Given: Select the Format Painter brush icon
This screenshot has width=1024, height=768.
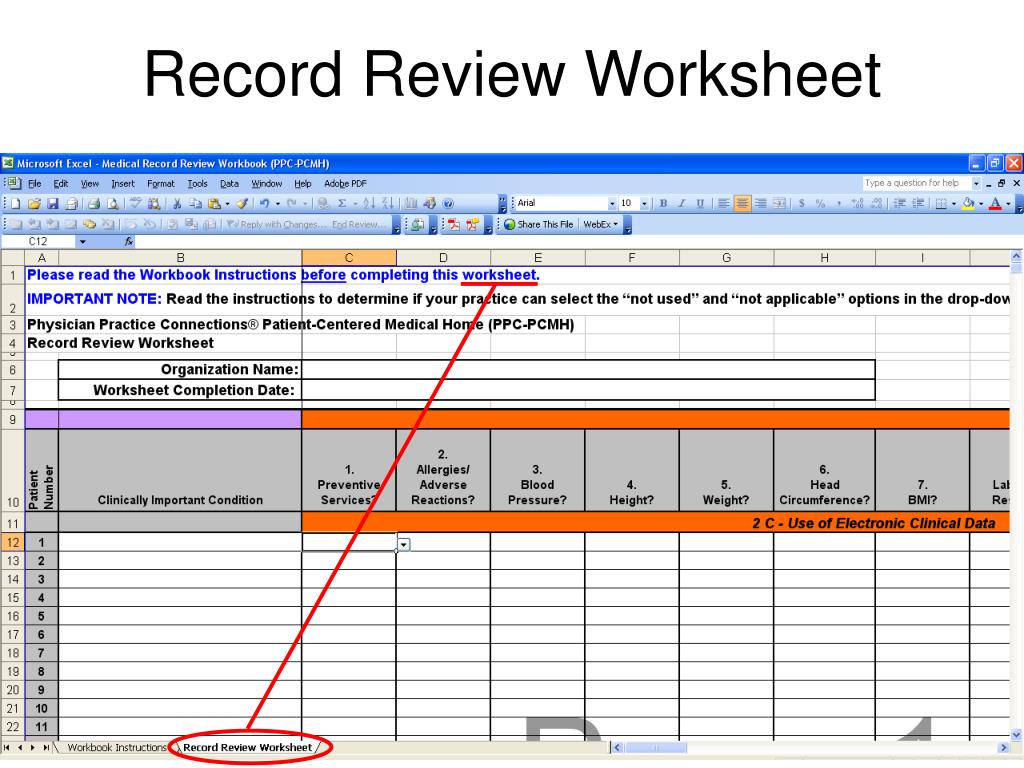Looking at the screenshot, I should click(242, 204).
